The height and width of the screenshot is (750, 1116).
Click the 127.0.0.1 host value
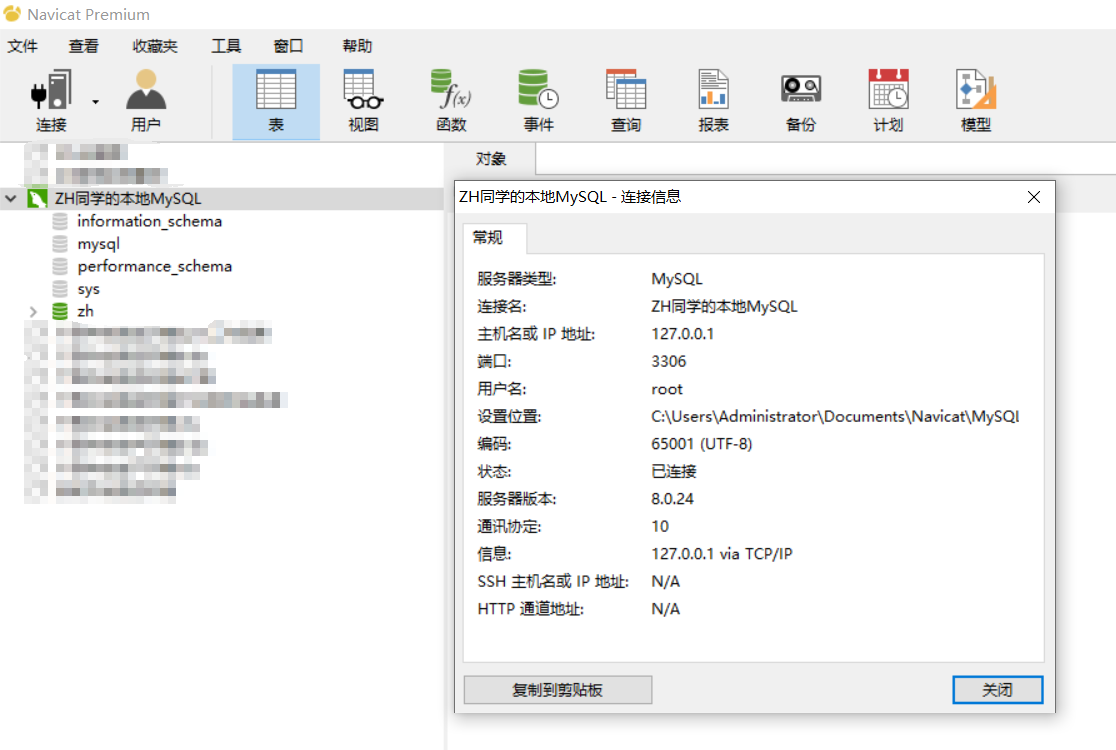pos(683,334)
